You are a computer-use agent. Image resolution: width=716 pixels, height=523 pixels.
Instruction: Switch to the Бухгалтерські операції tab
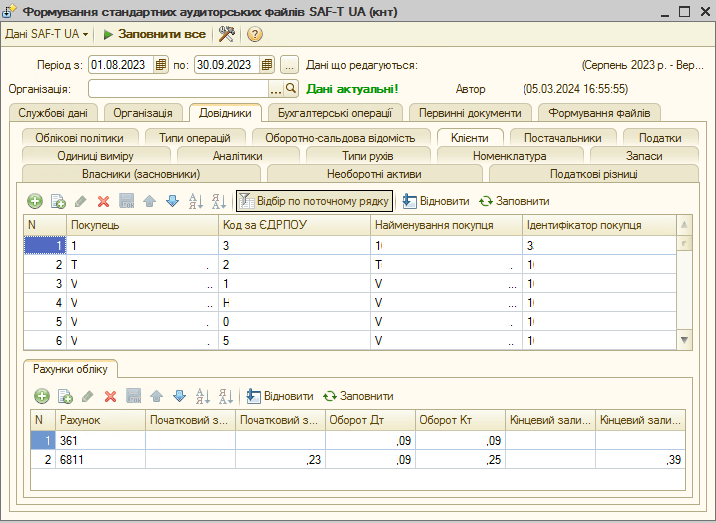point(335,113)
